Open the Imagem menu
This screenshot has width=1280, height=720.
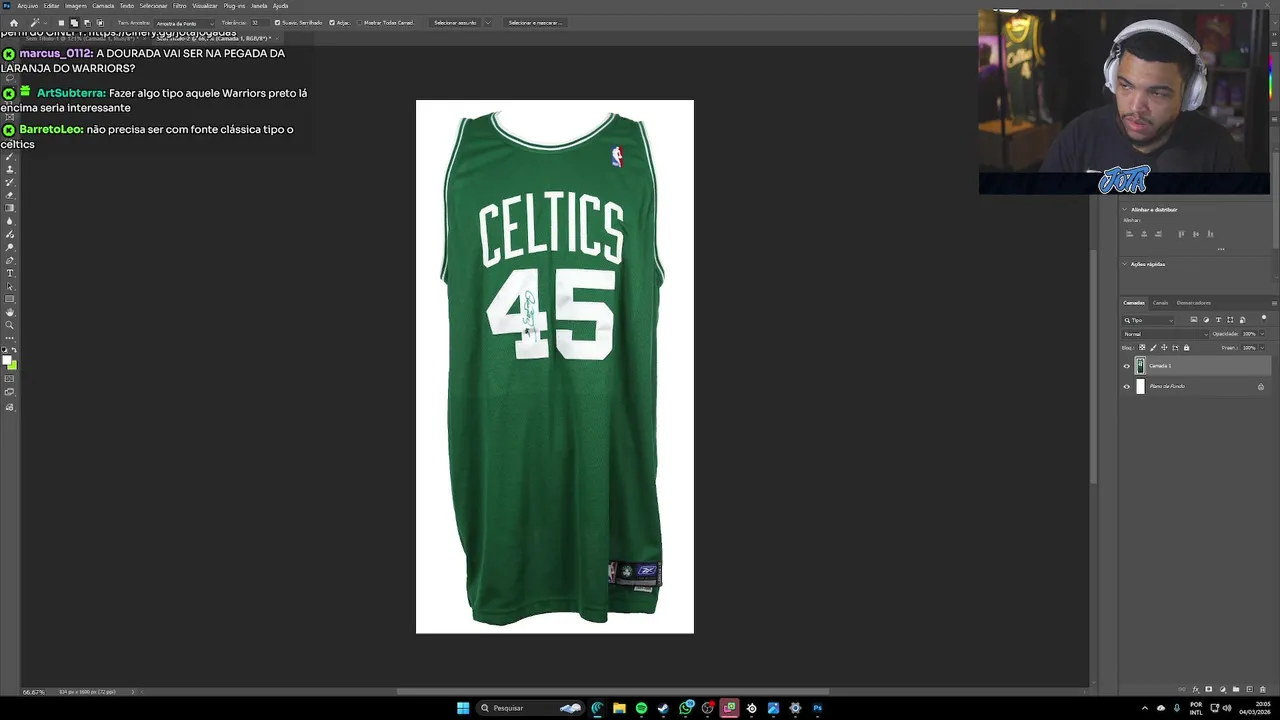tap(76, 6)
